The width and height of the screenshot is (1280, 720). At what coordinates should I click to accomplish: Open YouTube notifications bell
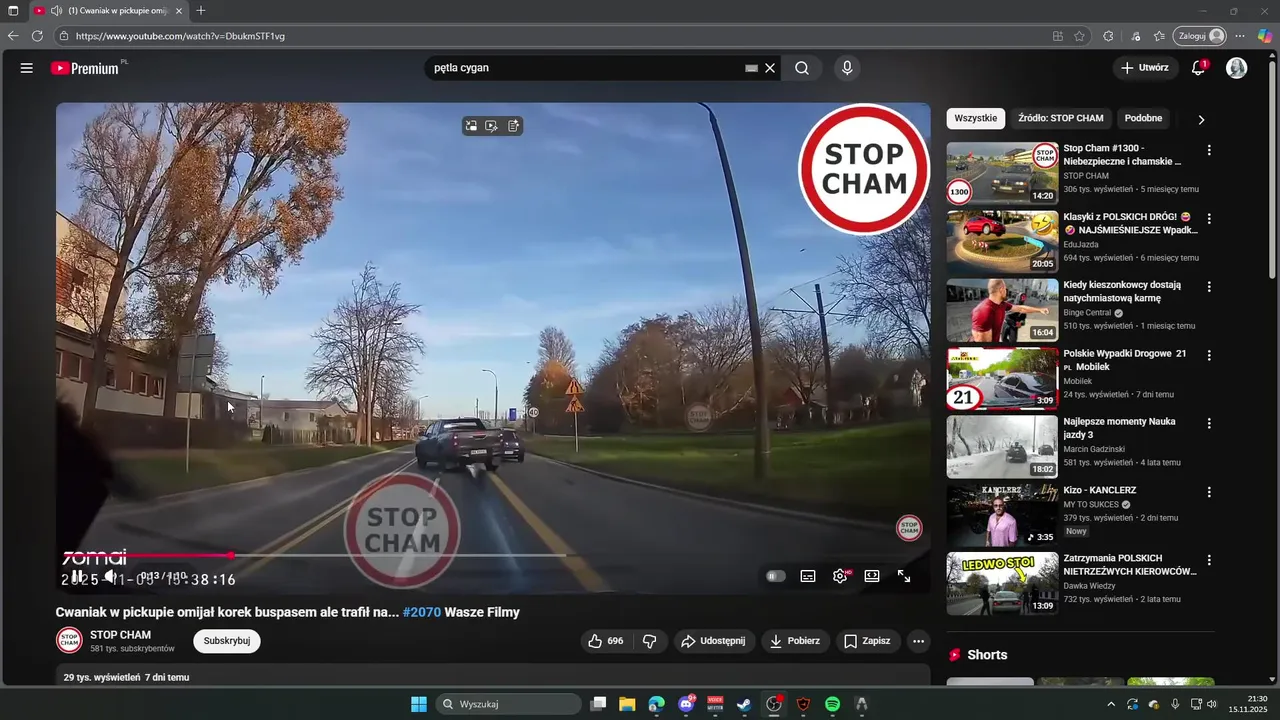click(1198, 68)
